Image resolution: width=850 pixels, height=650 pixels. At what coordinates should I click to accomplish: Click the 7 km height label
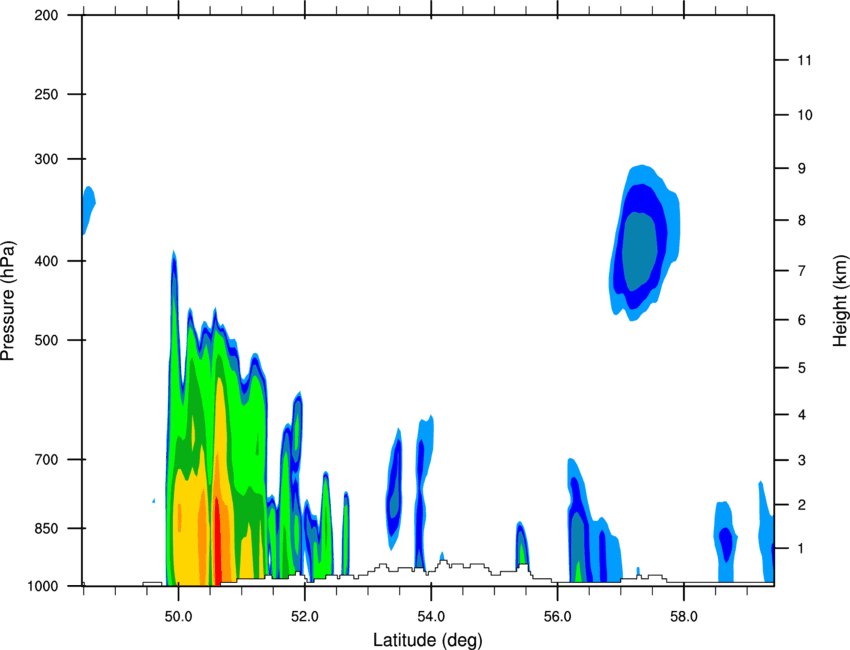point(802,271)
